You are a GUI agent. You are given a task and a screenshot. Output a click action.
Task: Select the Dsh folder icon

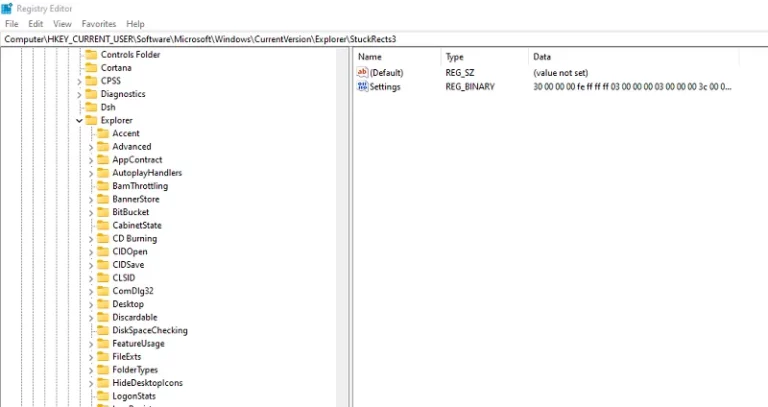(91, 107)
